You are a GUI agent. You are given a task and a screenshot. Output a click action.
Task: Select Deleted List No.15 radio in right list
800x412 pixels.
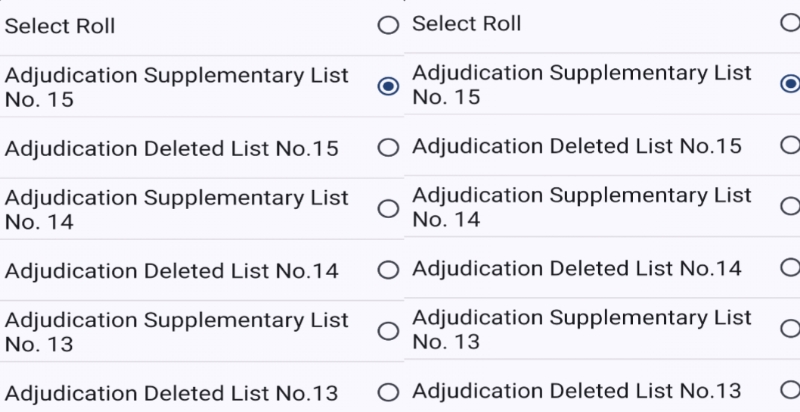(790, 146)
